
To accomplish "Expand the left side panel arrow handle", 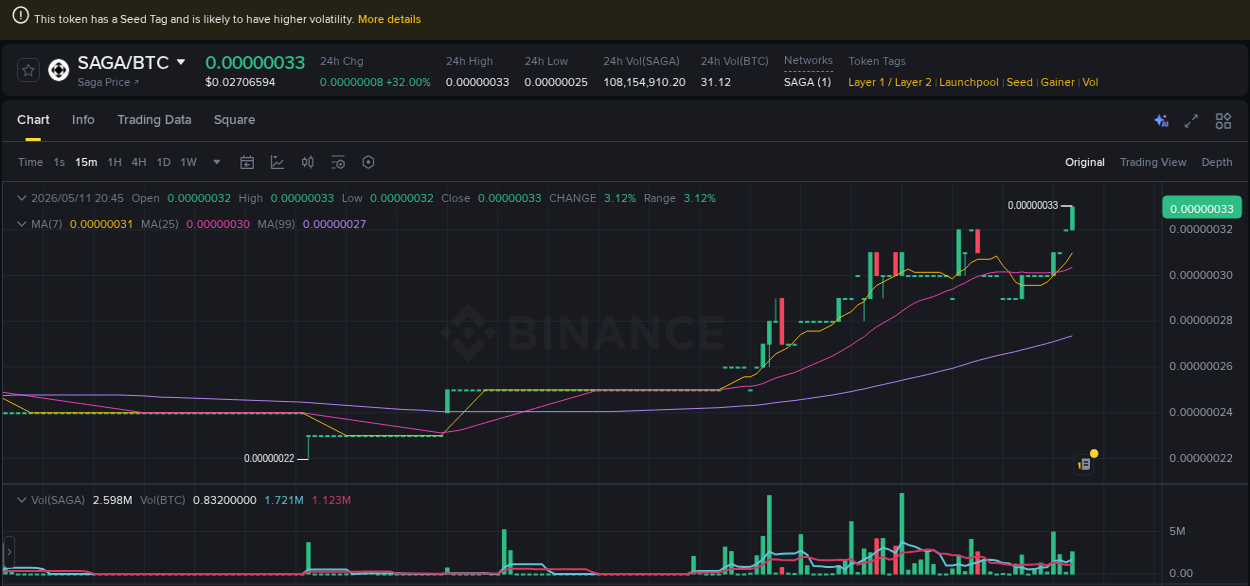I will (x=9, y=551).
